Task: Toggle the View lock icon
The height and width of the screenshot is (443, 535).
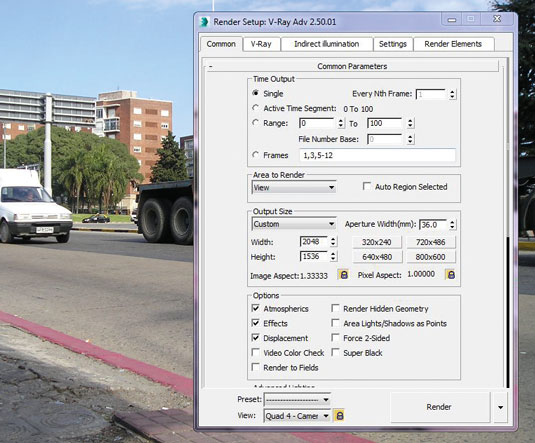Action: pos(339,415)
